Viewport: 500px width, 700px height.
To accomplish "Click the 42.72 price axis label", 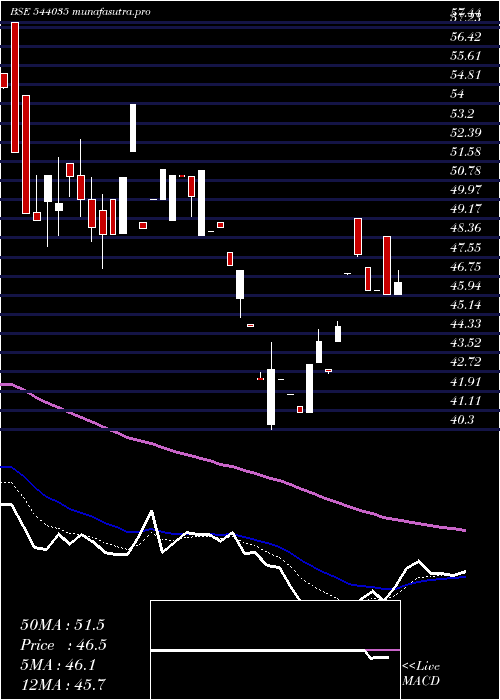I will (x=466, y=363).
